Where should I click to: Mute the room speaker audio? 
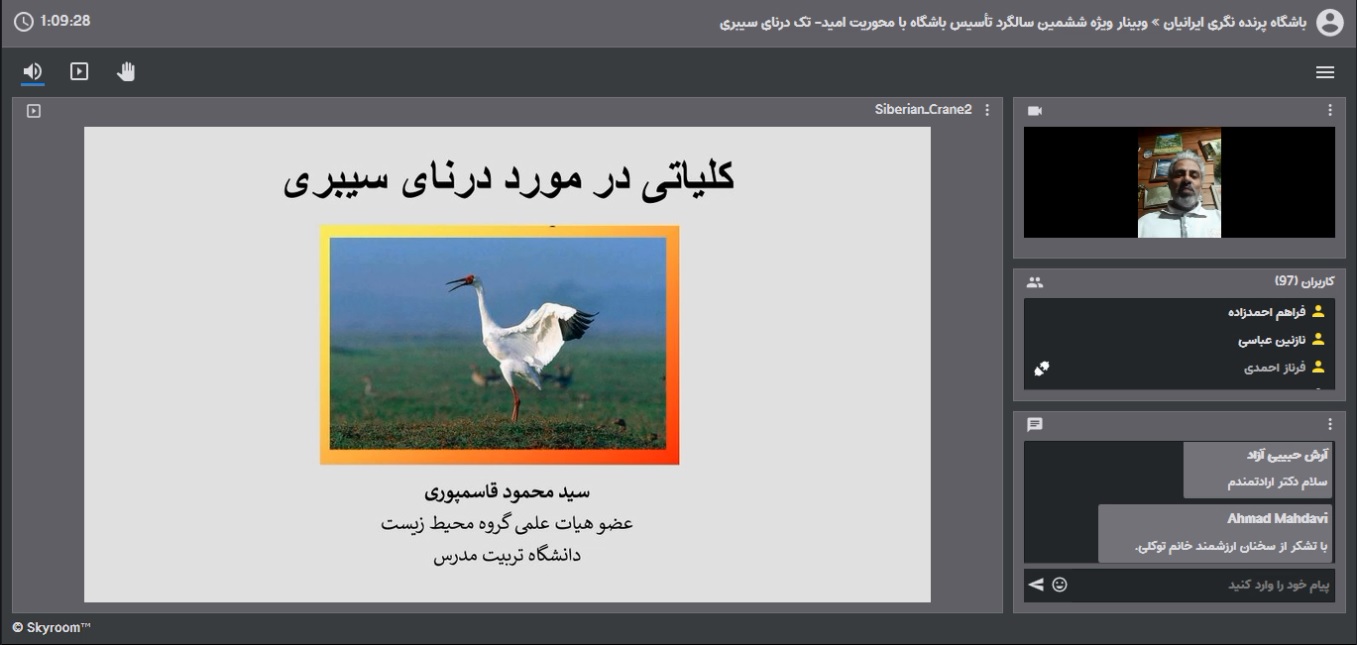pos(33,71)
